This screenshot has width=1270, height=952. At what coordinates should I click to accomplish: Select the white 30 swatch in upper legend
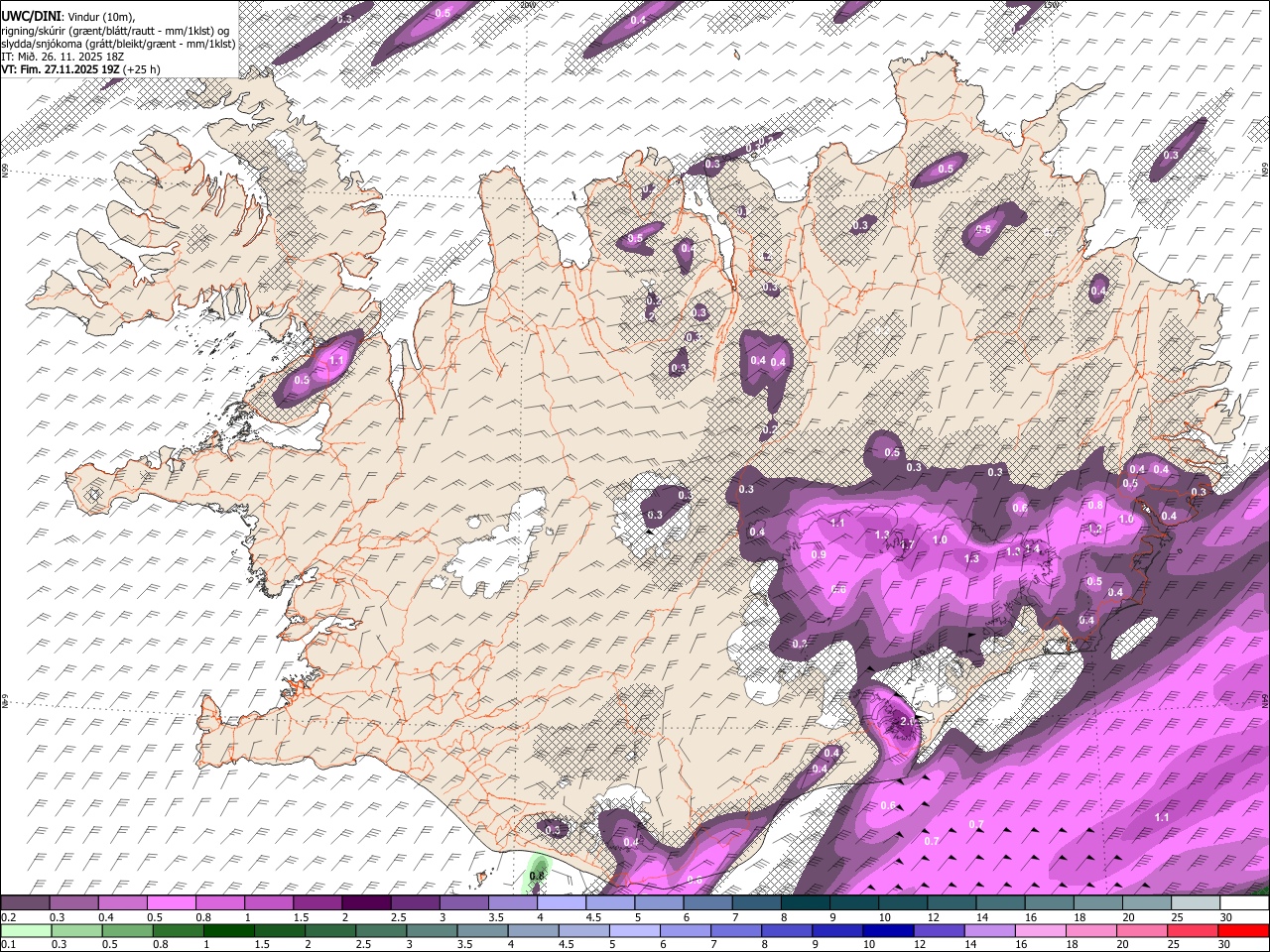[1243, 903]
